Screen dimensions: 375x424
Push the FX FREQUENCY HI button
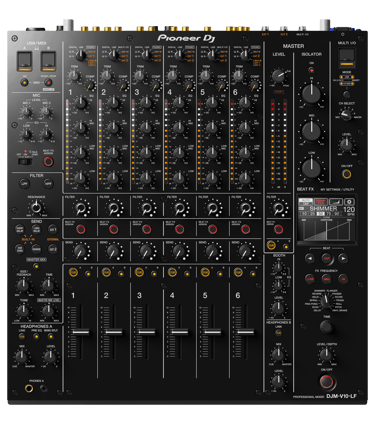(x=343, y=279)
